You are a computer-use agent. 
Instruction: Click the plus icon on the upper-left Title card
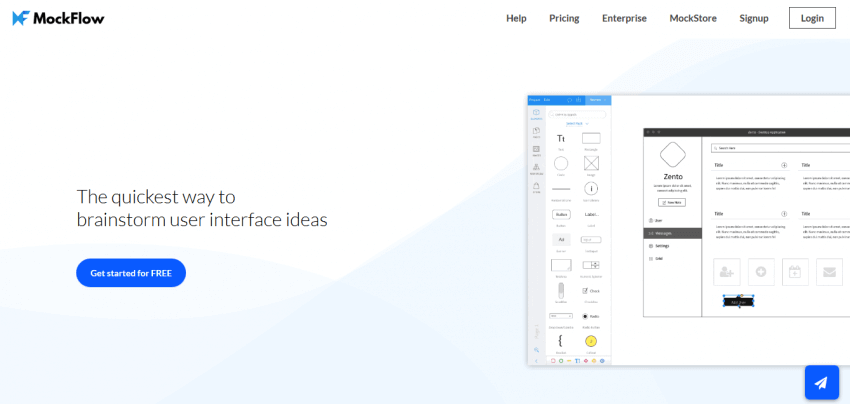(x=784, y=165)
